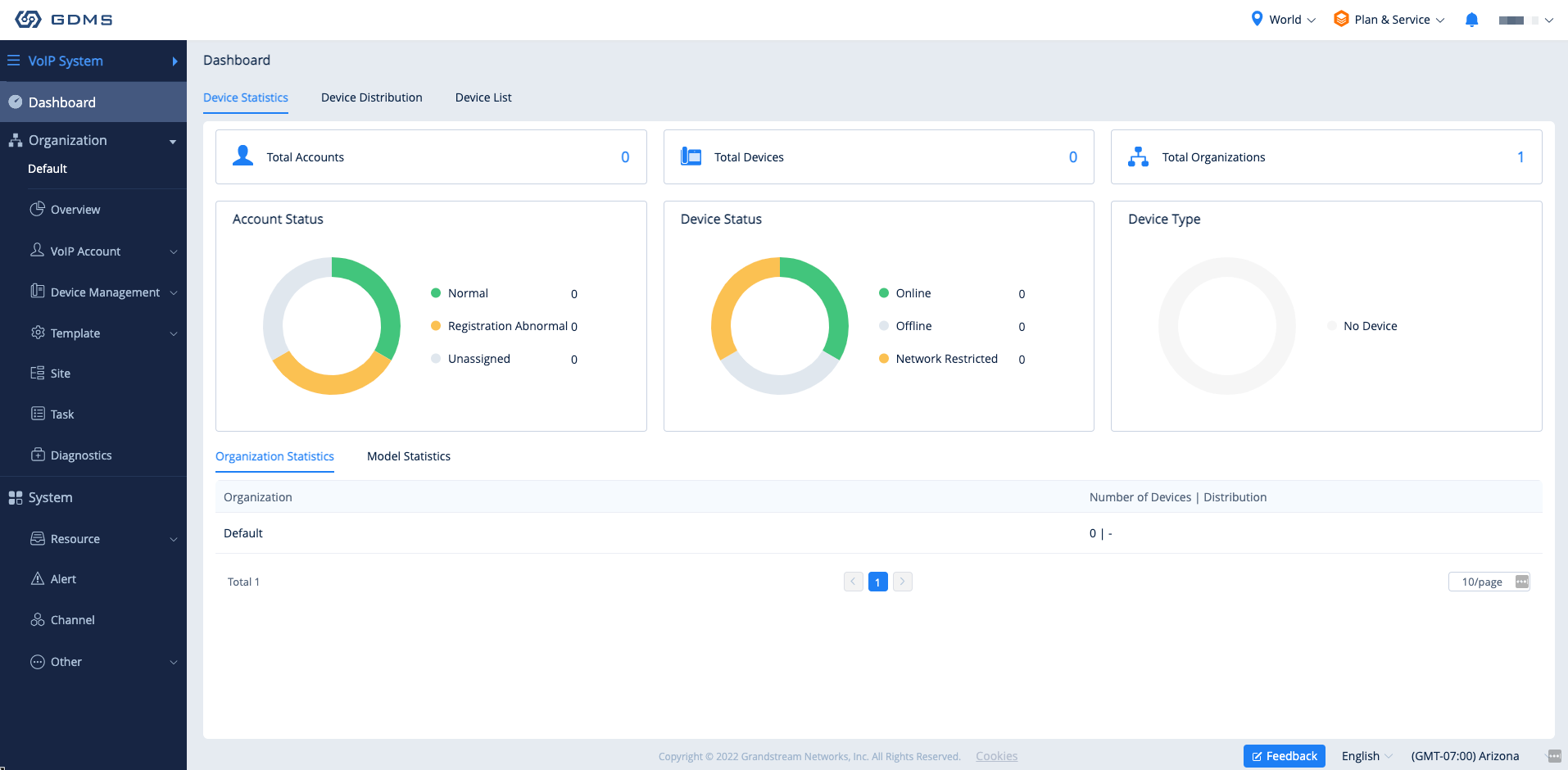Click the Total Accounts person icon
This screenshot has height=770, width=1568.
242,156
